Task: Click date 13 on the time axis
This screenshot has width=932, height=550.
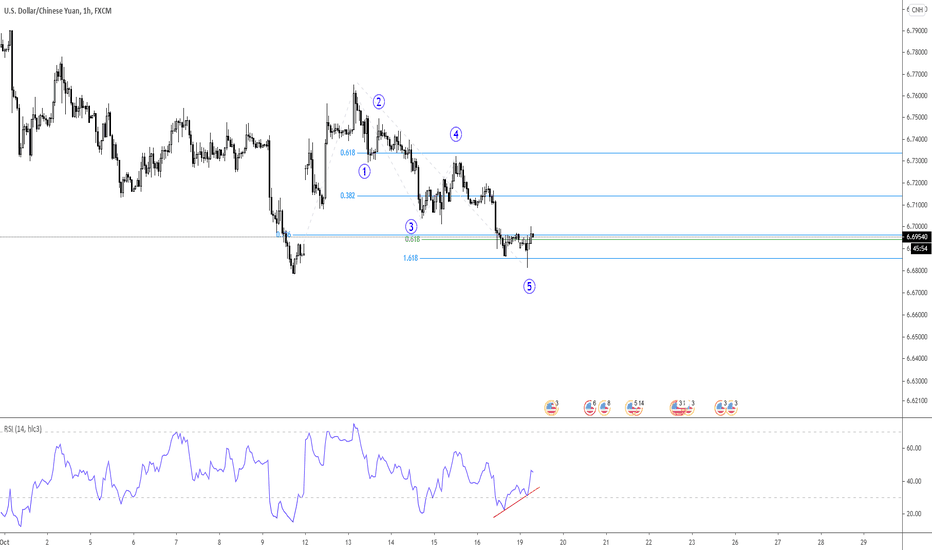Action: 348,542
